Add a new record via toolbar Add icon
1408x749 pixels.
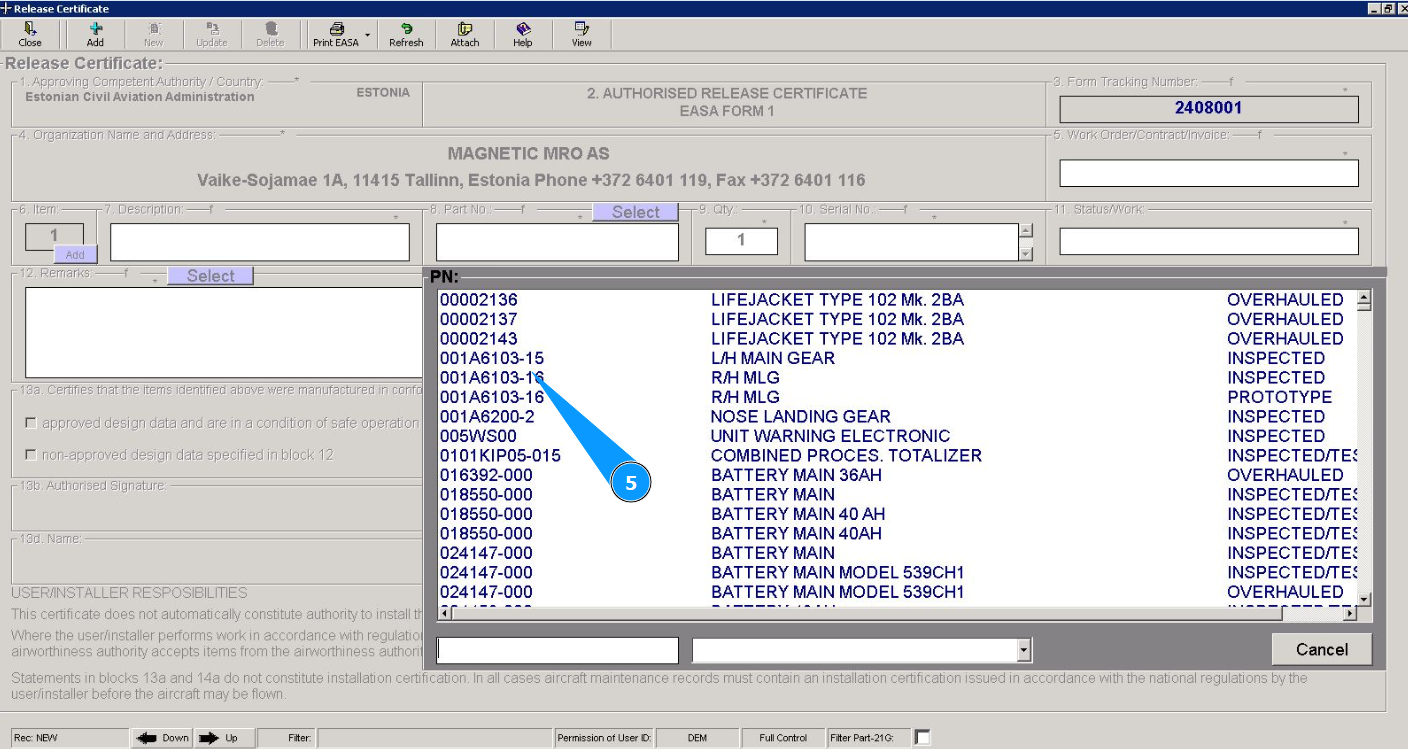coord(95,35)
